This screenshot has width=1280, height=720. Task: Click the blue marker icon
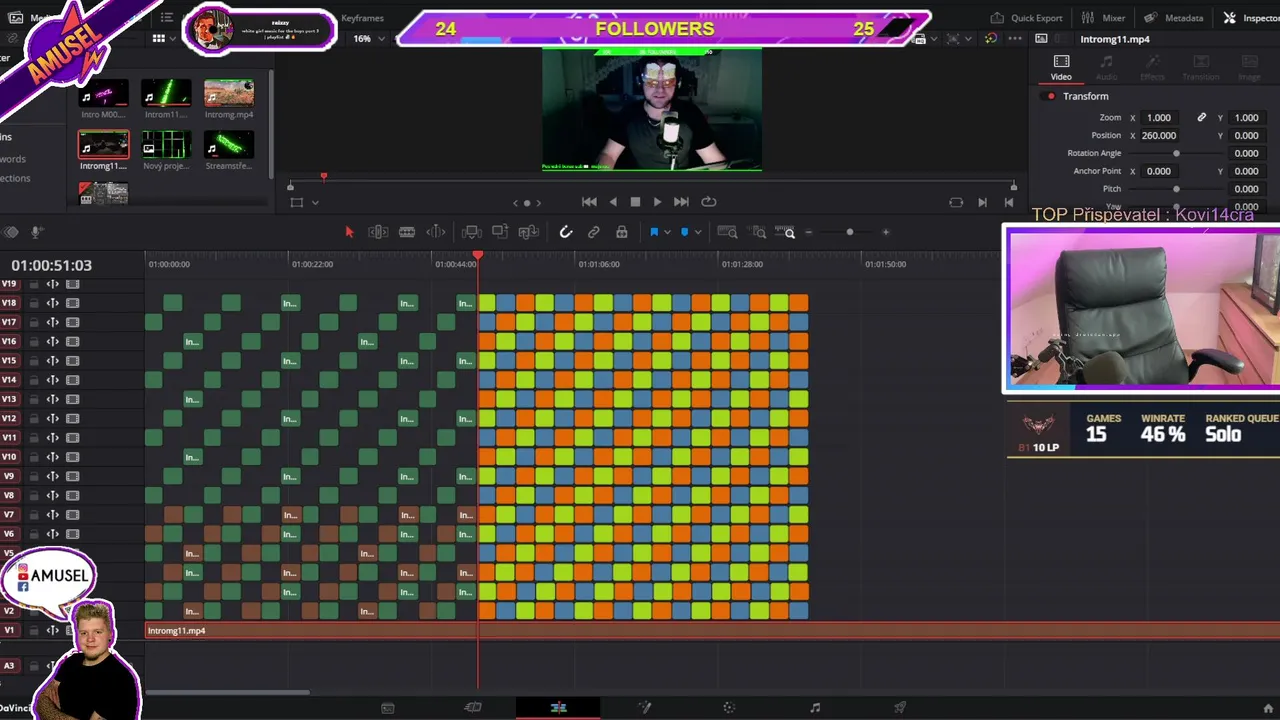(684, 232)
